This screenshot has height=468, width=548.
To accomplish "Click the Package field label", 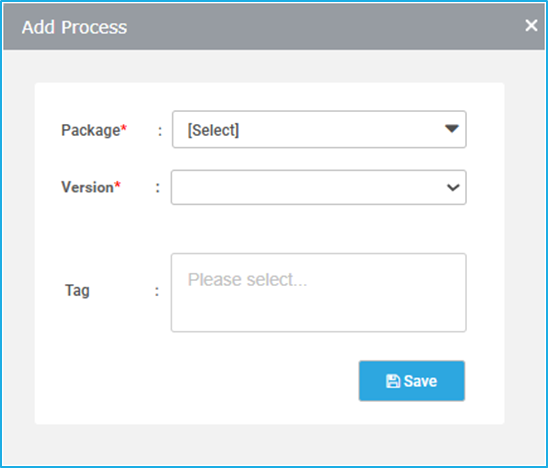I will coord(91,130).
